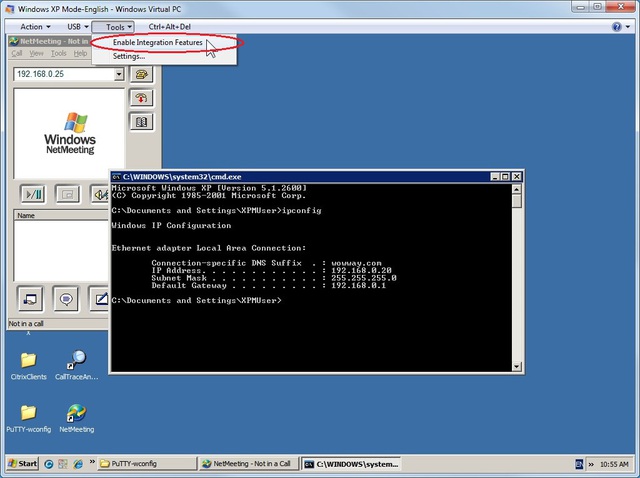Click the first quick launch icon beside Start
The width and height of the screenshot is (640, 478).
click(49, 464)
